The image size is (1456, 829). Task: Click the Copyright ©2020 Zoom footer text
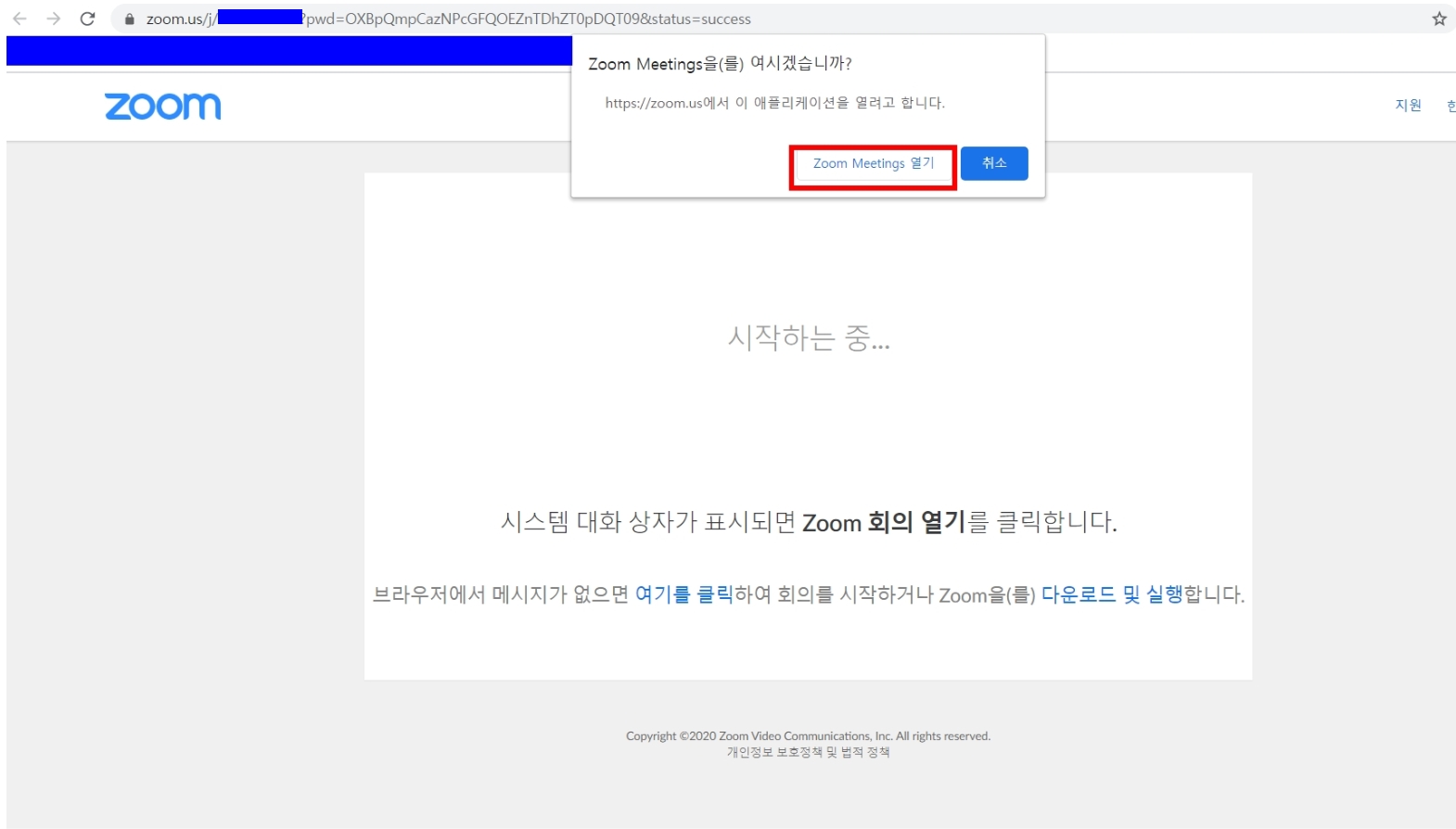point(808,736)
